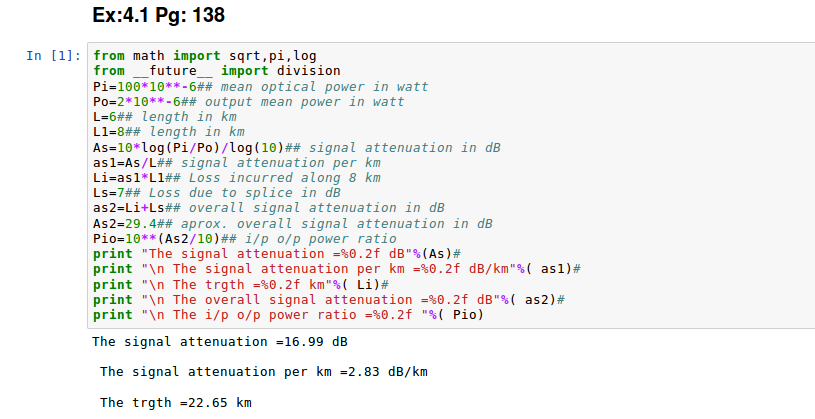815x419 pixels.
Task: Click the output line showing 22.65 km
Action: [x=176, y=402]
